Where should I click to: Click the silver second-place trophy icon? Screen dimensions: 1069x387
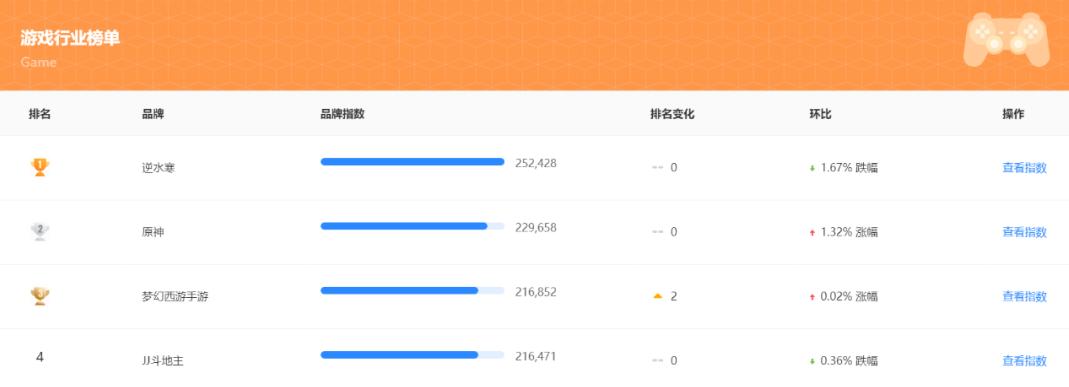point(40,232)
